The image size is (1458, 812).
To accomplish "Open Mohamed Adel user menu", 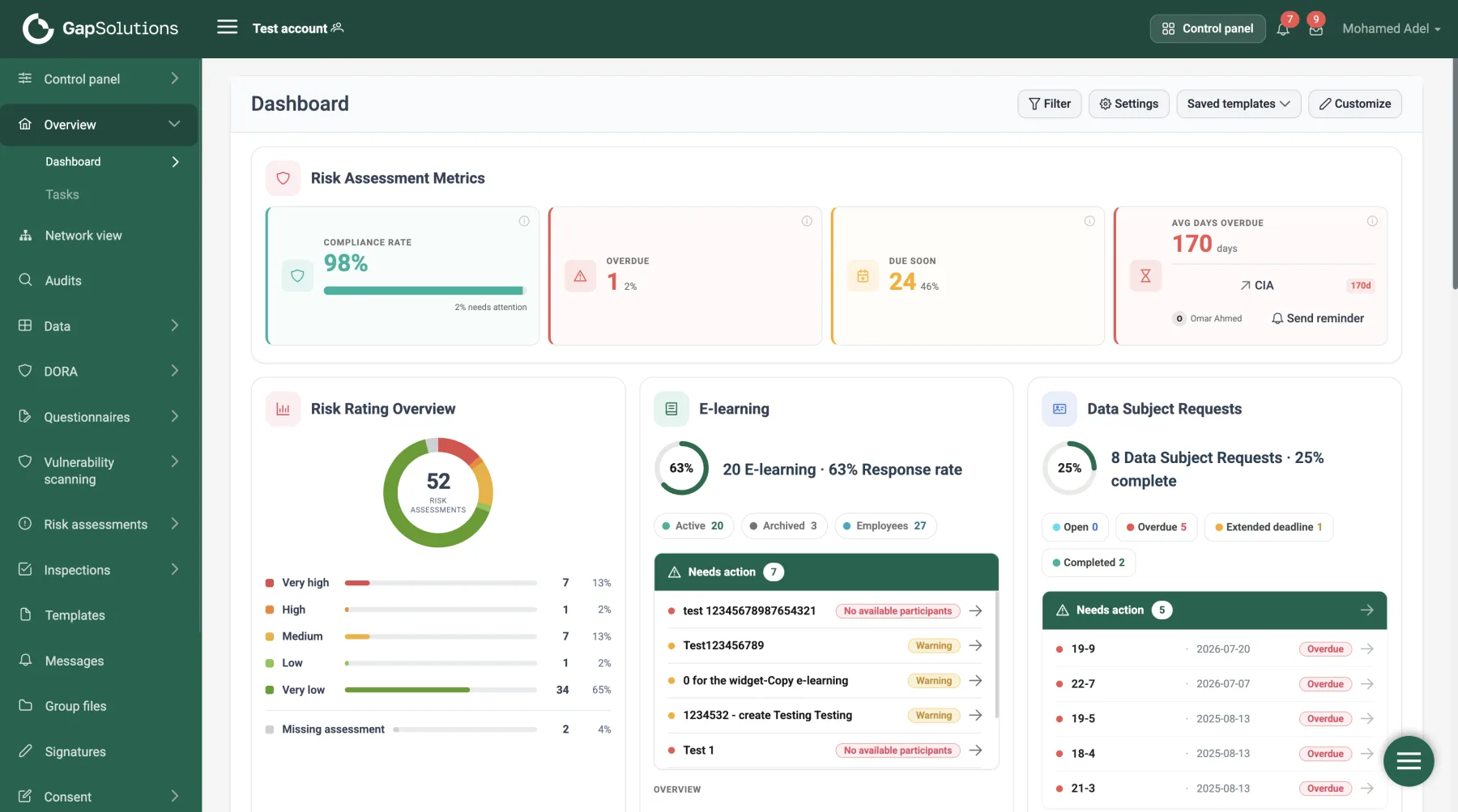I will [x=1392, y=28].
